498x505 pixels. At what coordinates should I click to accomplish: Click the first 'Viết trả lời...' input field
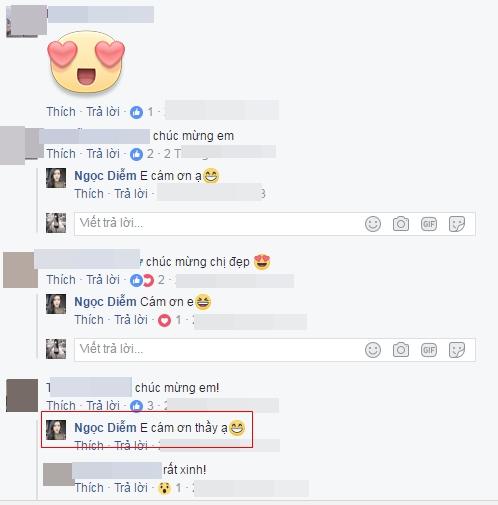pos(275,224)
